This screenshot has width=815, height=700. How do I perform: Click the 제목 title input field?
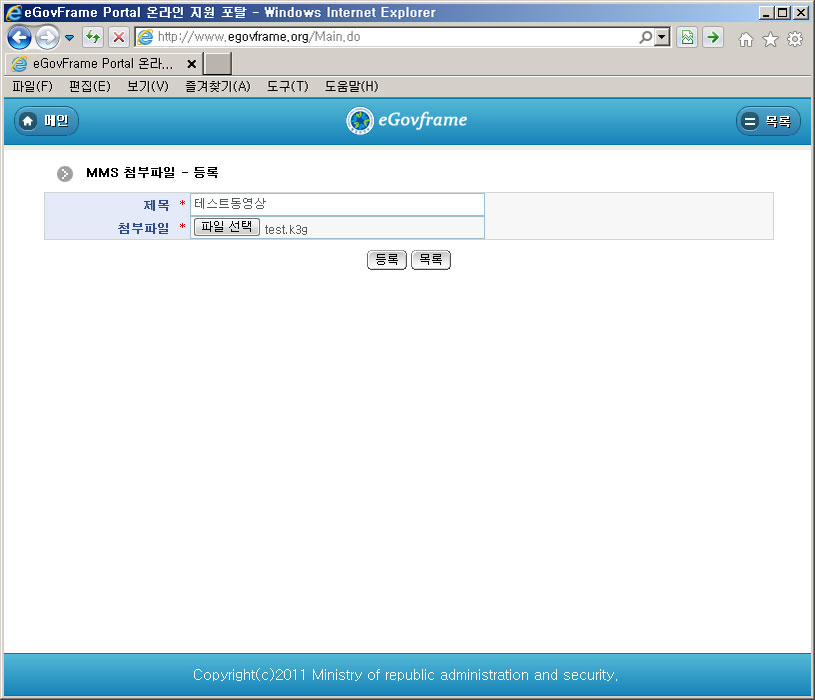(x=337, y=204)
